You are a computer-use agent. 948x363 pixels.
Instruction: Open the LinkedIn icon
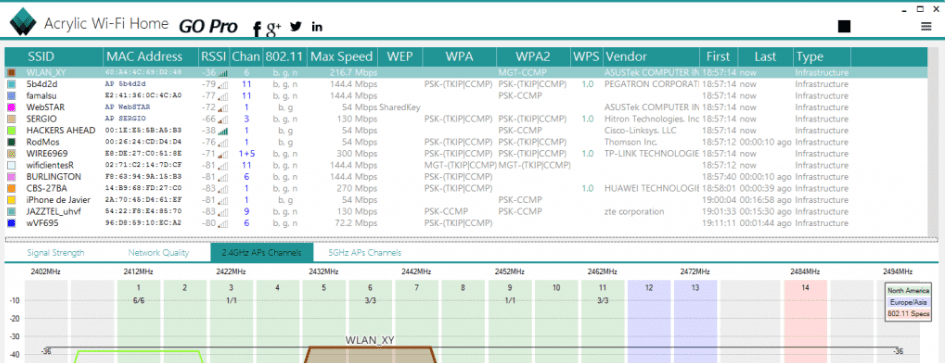pos(317,27)
